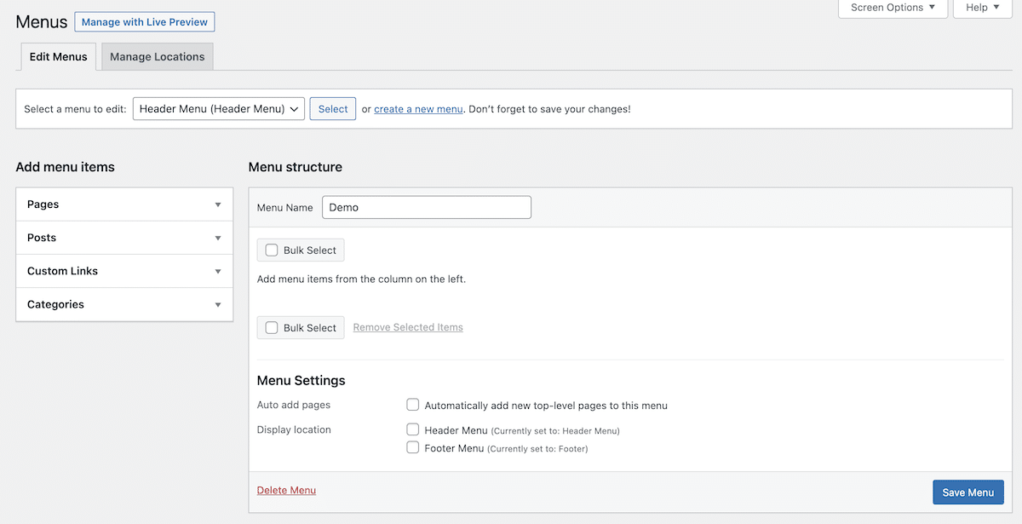Expand the Posts accordion arrow
This screenshot has width=1022, height=524.
218,238
